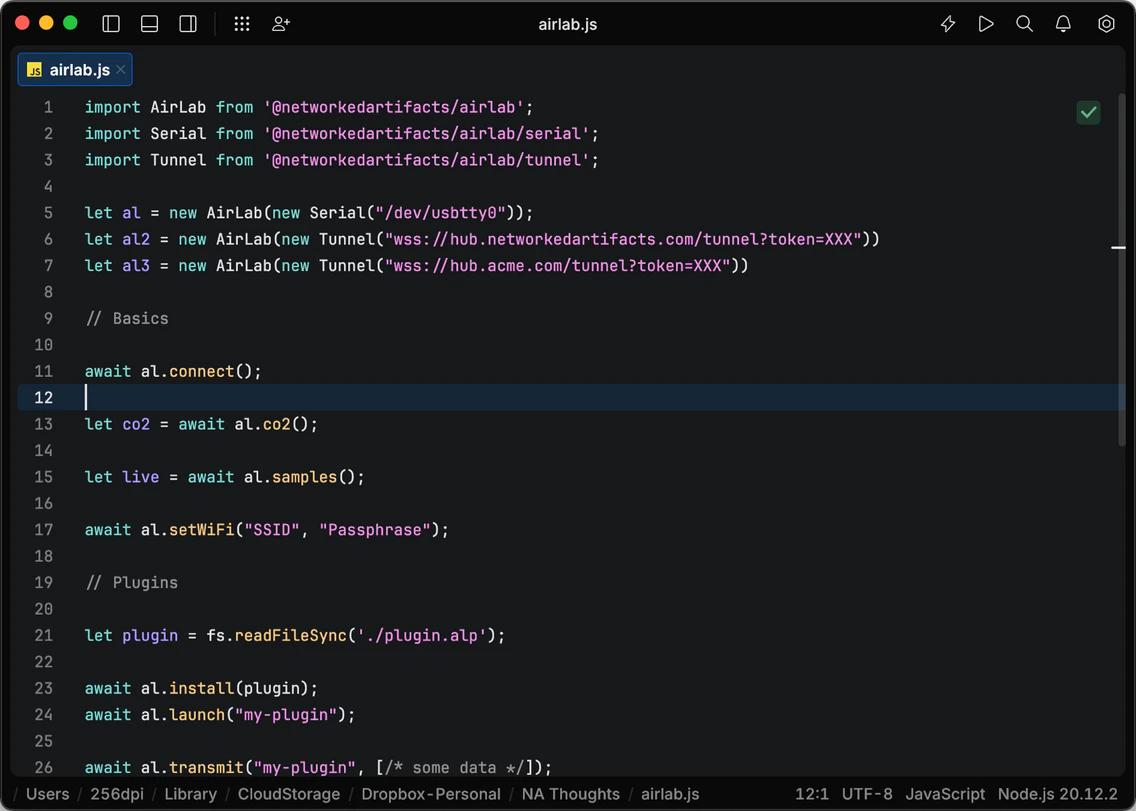The width and height of the screenshot is (1136, 811).
Task: Open the Node.js 20.12.2 version selector
Action: click(x=1055, y=794)
